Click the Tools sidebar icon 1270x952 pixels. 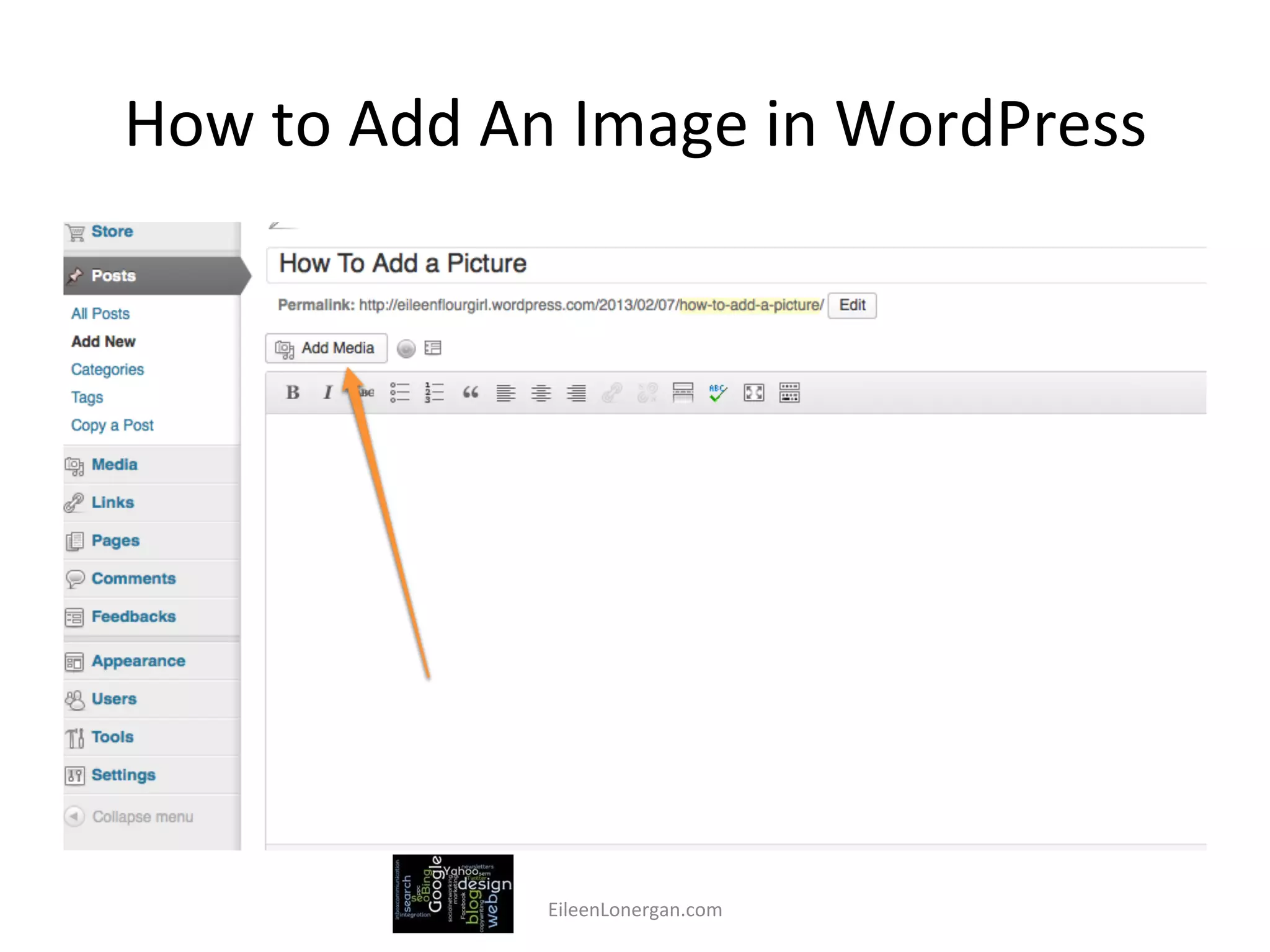[x=75, y=738]
